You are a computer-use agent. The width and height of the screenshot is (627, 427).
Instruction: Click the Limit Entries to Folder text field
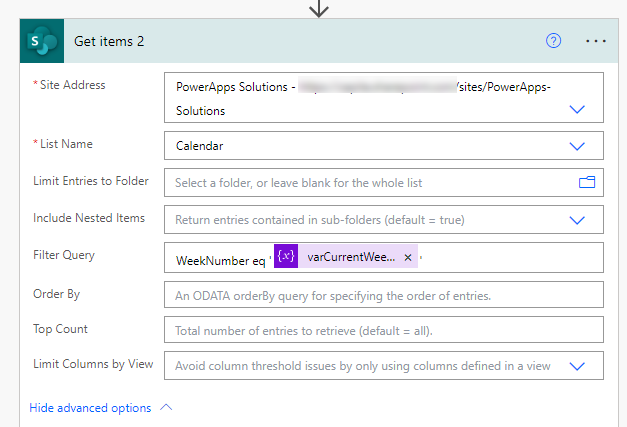pyautogui.click(x=370, y=183)
